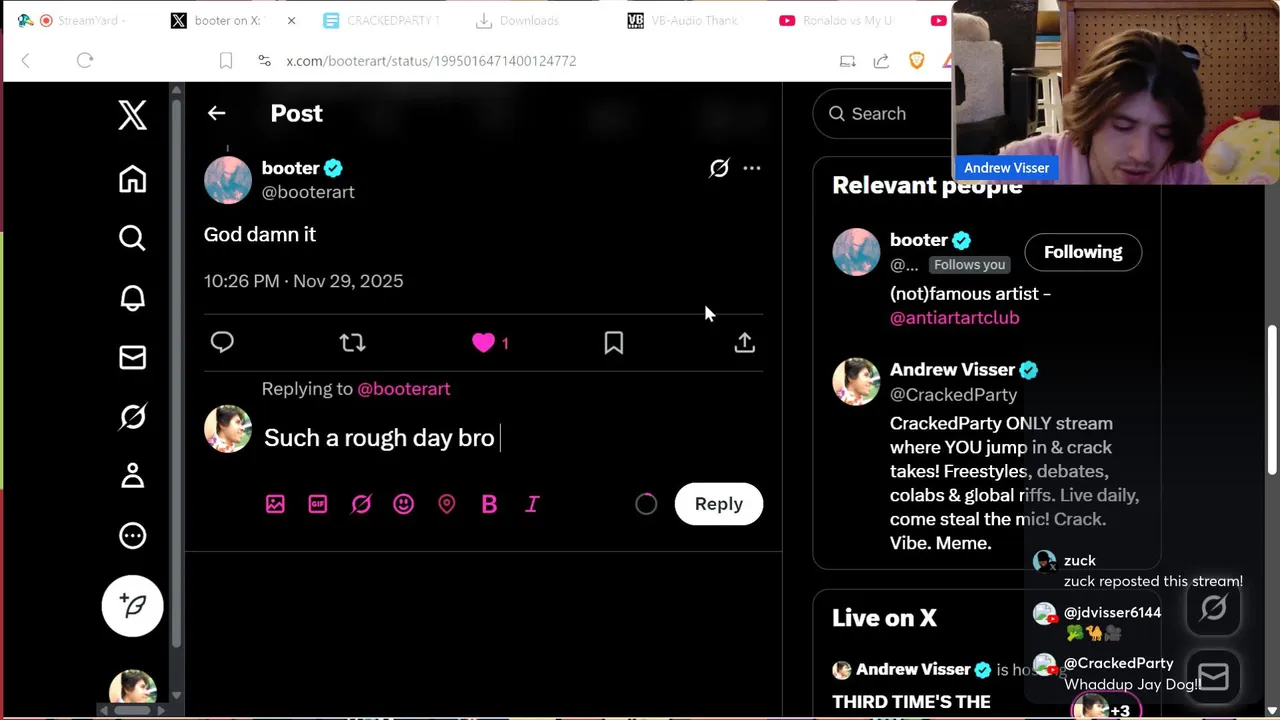Open the @CrackedParty handle

coord(953,394)
